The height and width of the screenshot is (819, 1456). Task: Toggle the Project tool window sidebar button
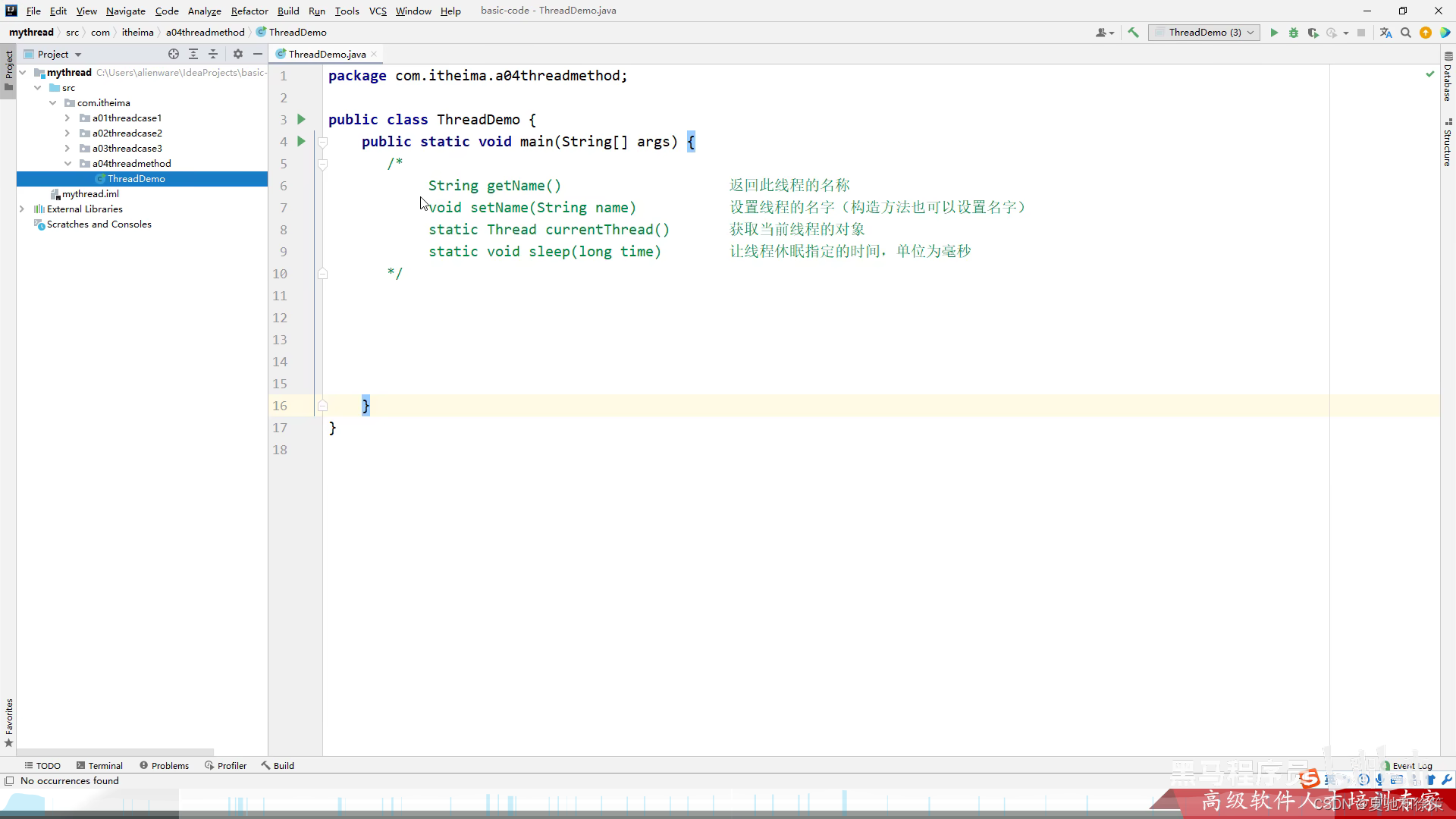[8, 70]
